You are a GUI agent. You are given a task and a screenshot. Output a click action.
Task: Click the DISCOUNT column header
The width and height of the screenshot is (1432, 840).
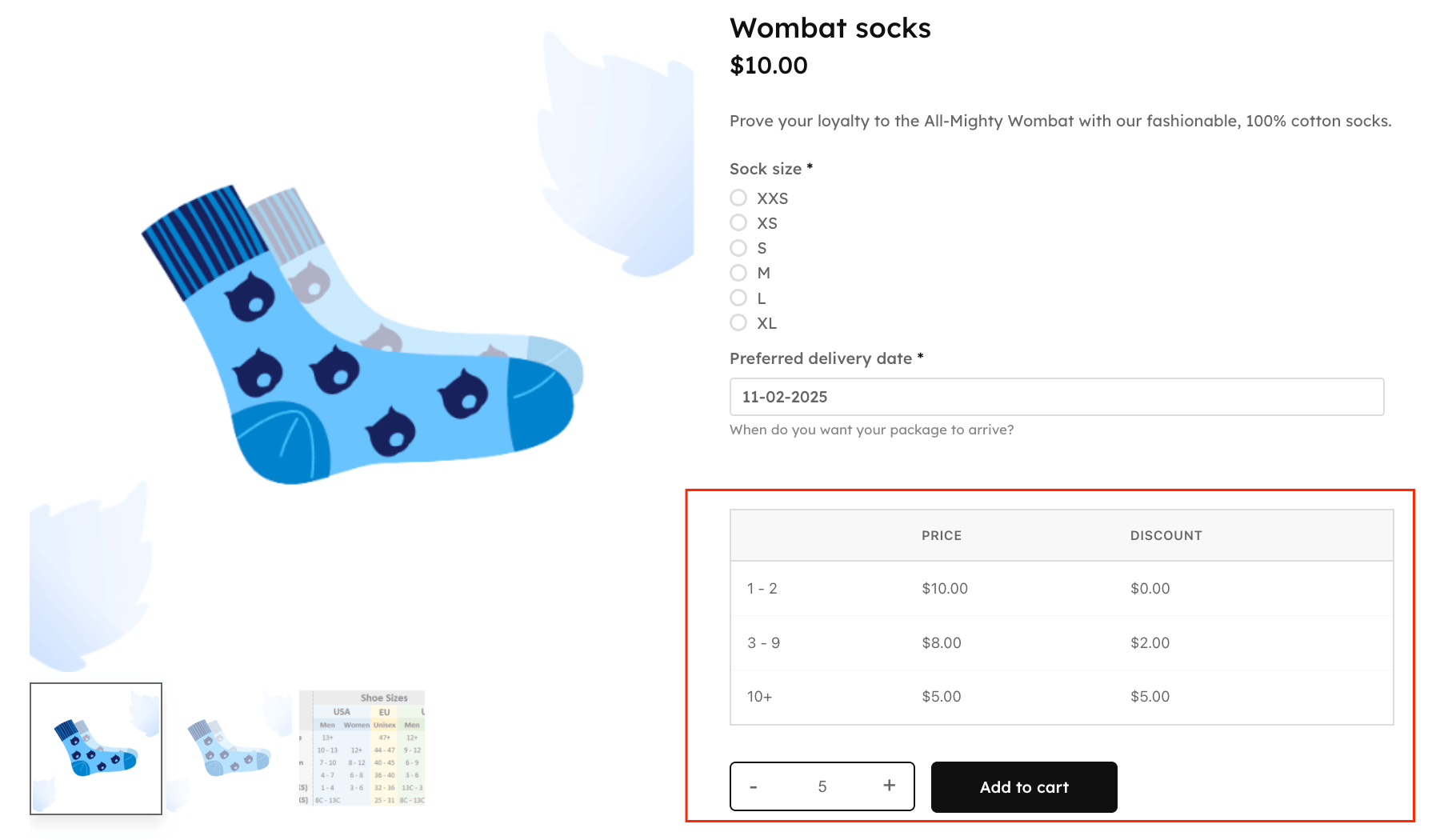(1166, 535)
